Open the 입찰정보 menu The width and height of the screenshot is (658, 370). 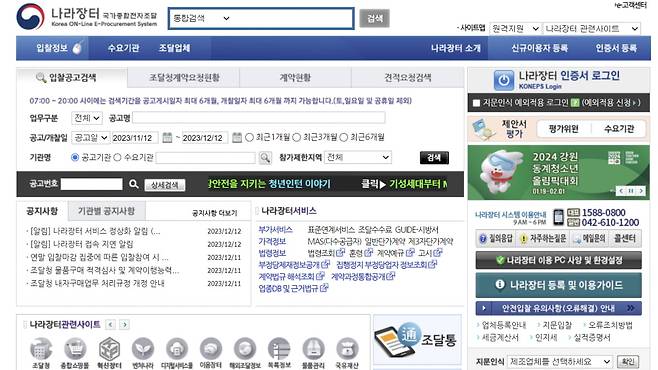click(x=52, y=48)
